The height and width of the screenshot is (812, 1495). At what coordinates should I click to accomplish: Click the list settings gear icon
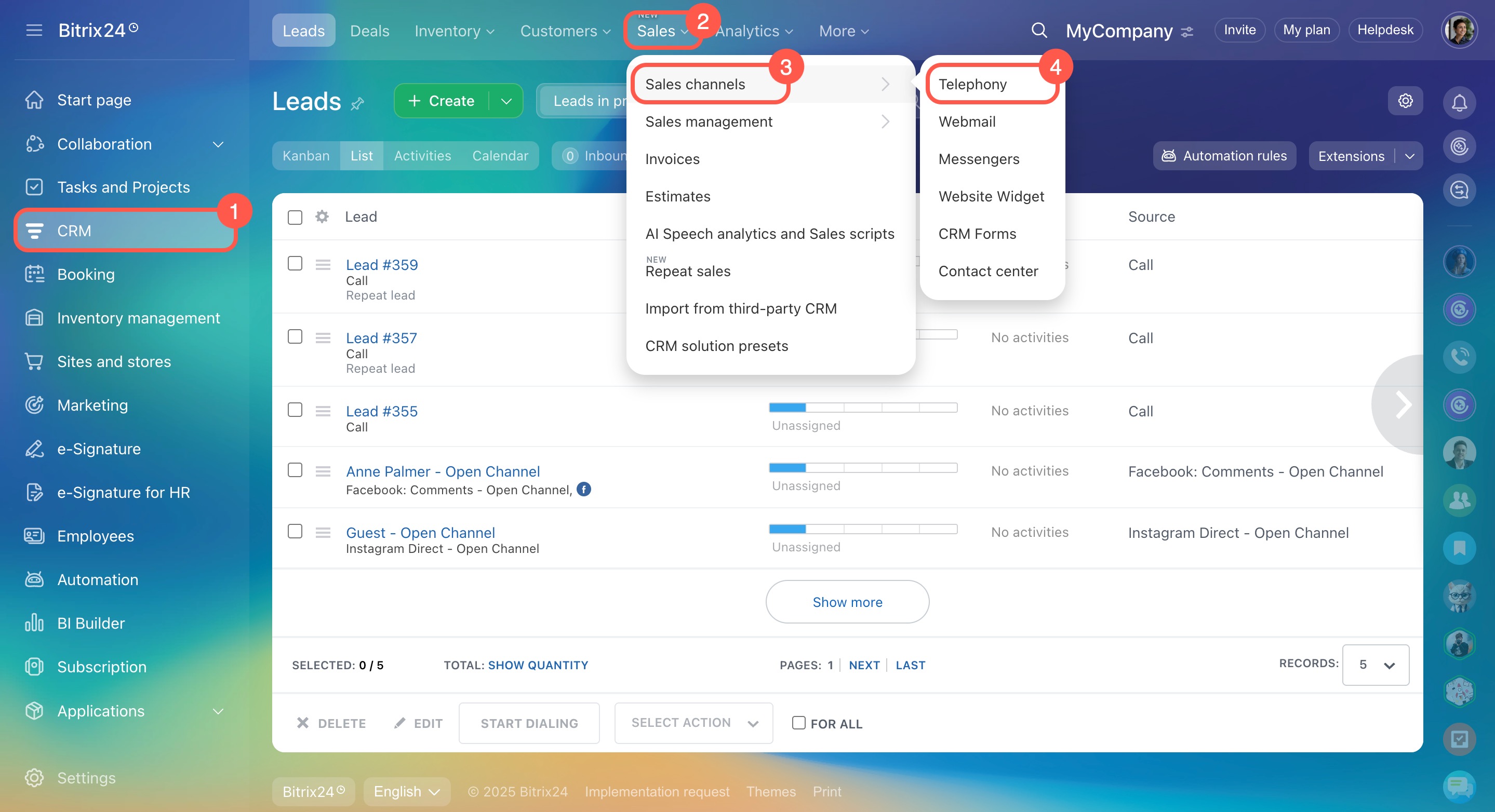point(1405,101)
